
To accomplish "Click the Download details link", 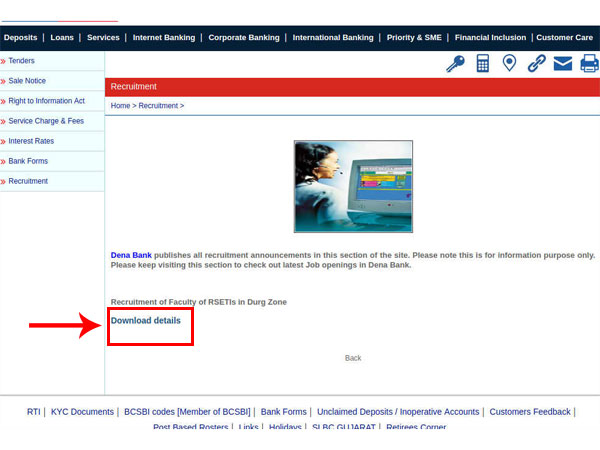I will pyautogui.click(x=145, y=321).
